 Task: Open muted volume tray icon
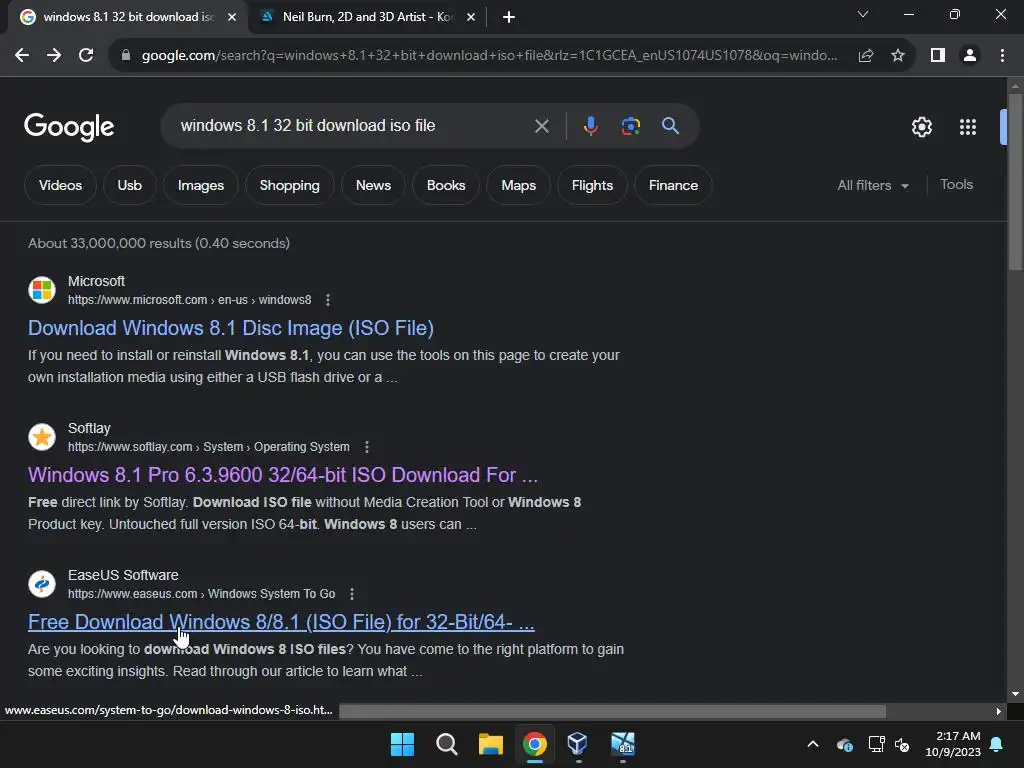coord(902,744)
